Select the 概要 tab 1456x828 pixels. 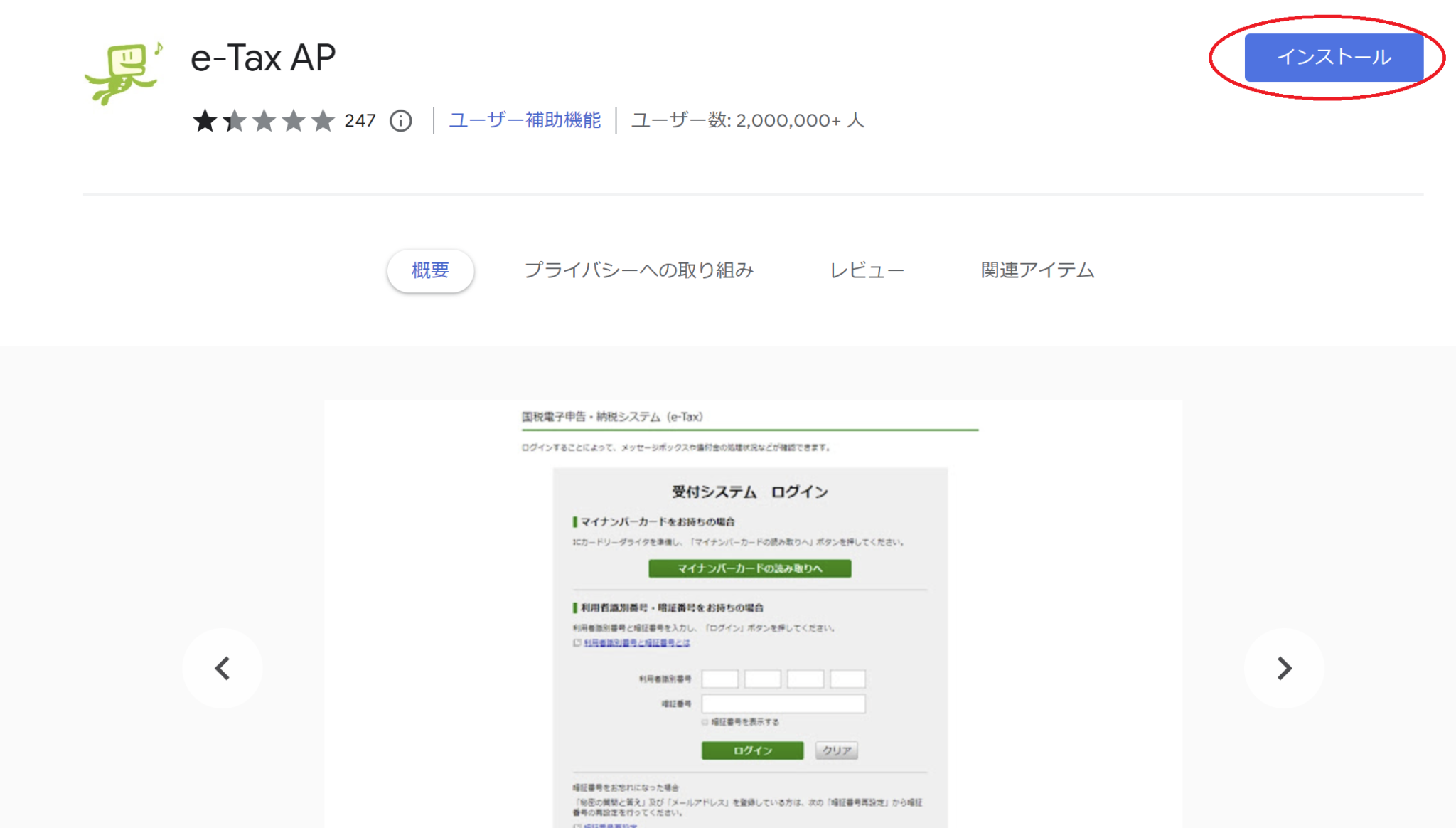[429, 270]
